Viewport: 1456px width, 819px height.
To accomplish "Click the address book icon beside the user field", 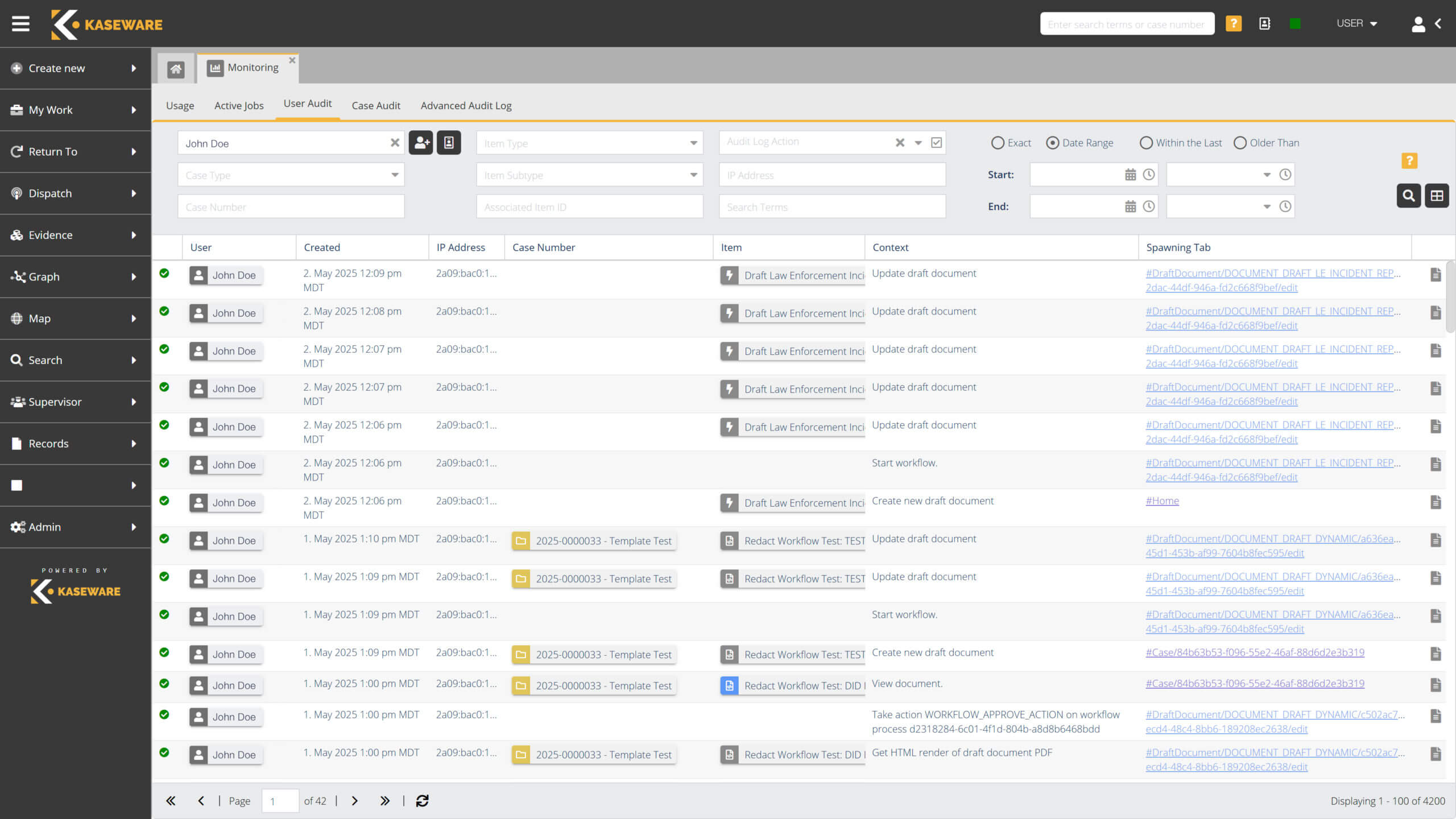I will coord(449,143).
